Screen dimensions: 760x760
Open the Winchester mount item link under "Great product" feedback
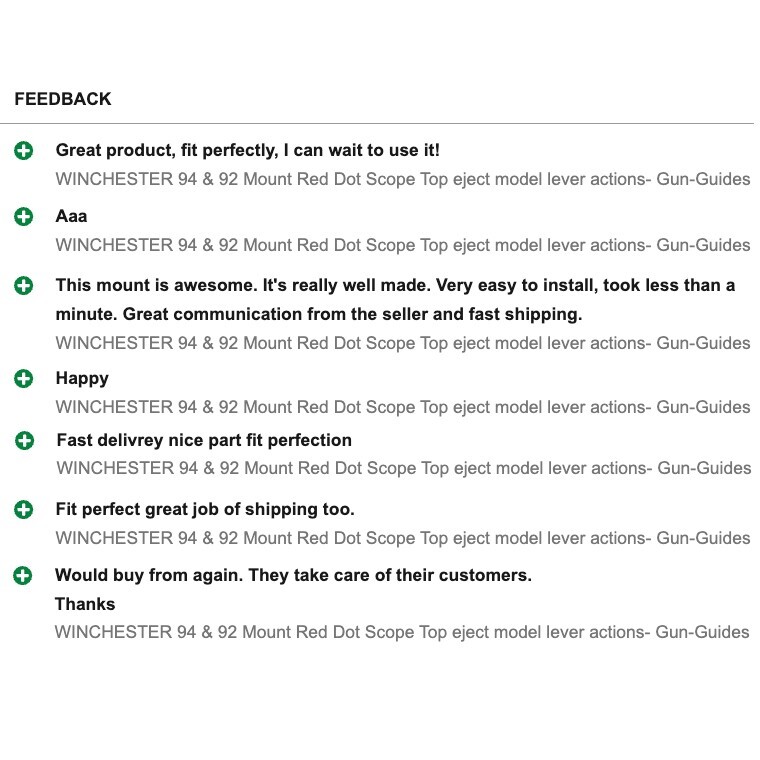[402, 180]
